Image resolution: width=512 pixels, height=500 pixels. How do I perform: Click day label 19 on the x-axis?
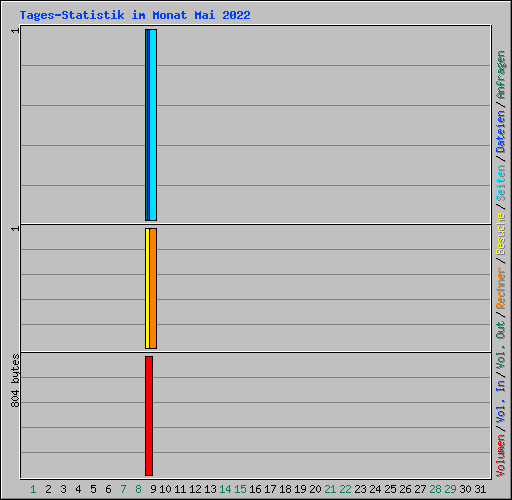click(x=300, y=489)
